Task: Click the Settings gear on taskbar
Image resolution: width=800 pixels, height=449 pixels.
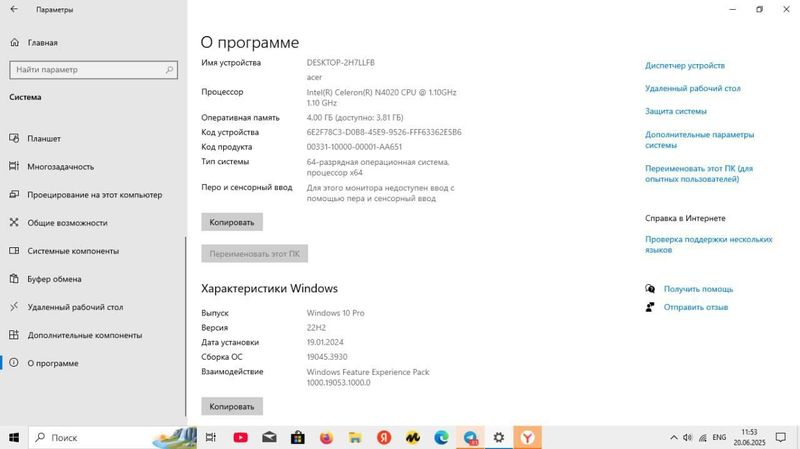Action: click(499, 437)
